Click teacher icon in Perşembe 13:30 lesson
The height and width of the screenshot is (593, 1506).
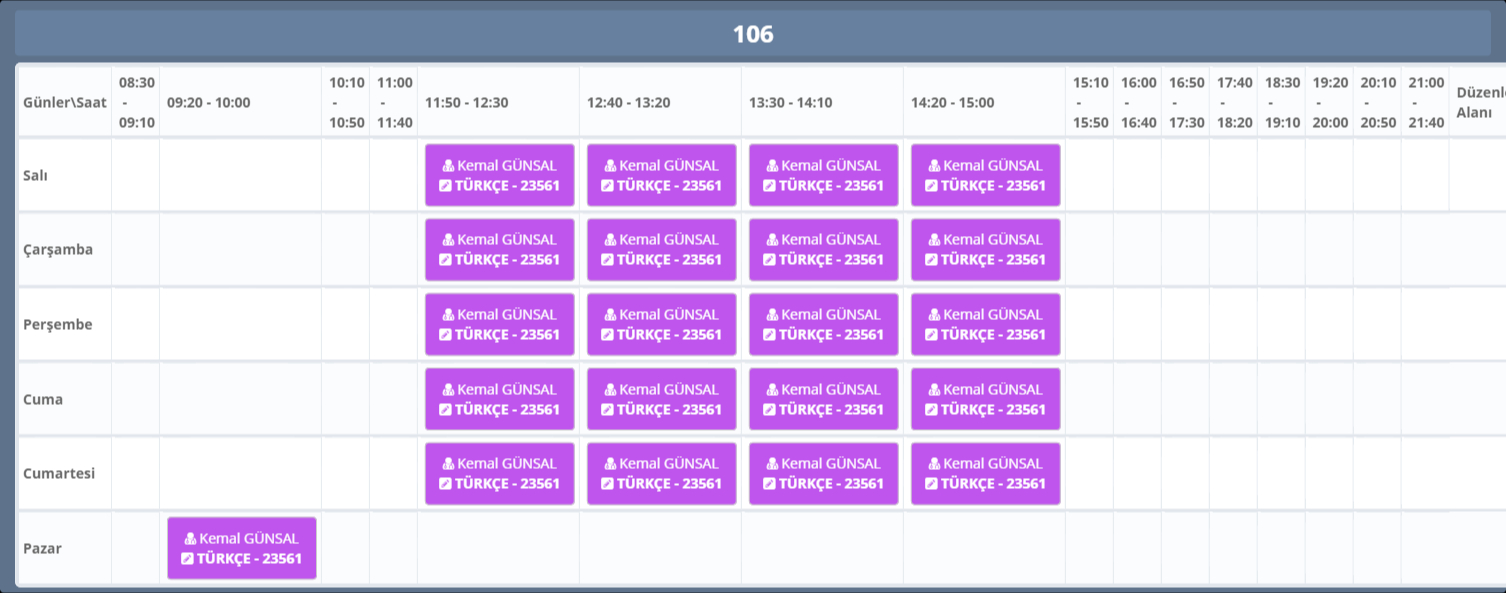[x=773, y=315]
